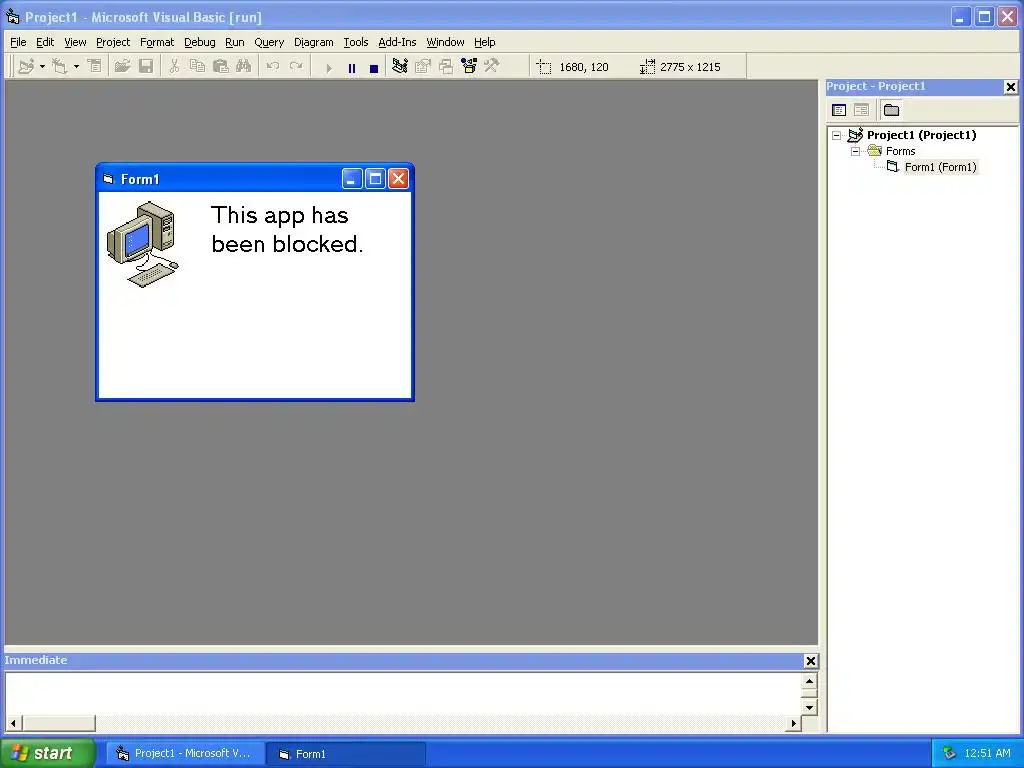This screenshot has width=1024, height=768.
Task: Click the Immediate window scroll down arrow
Action: tap(809, 707)
